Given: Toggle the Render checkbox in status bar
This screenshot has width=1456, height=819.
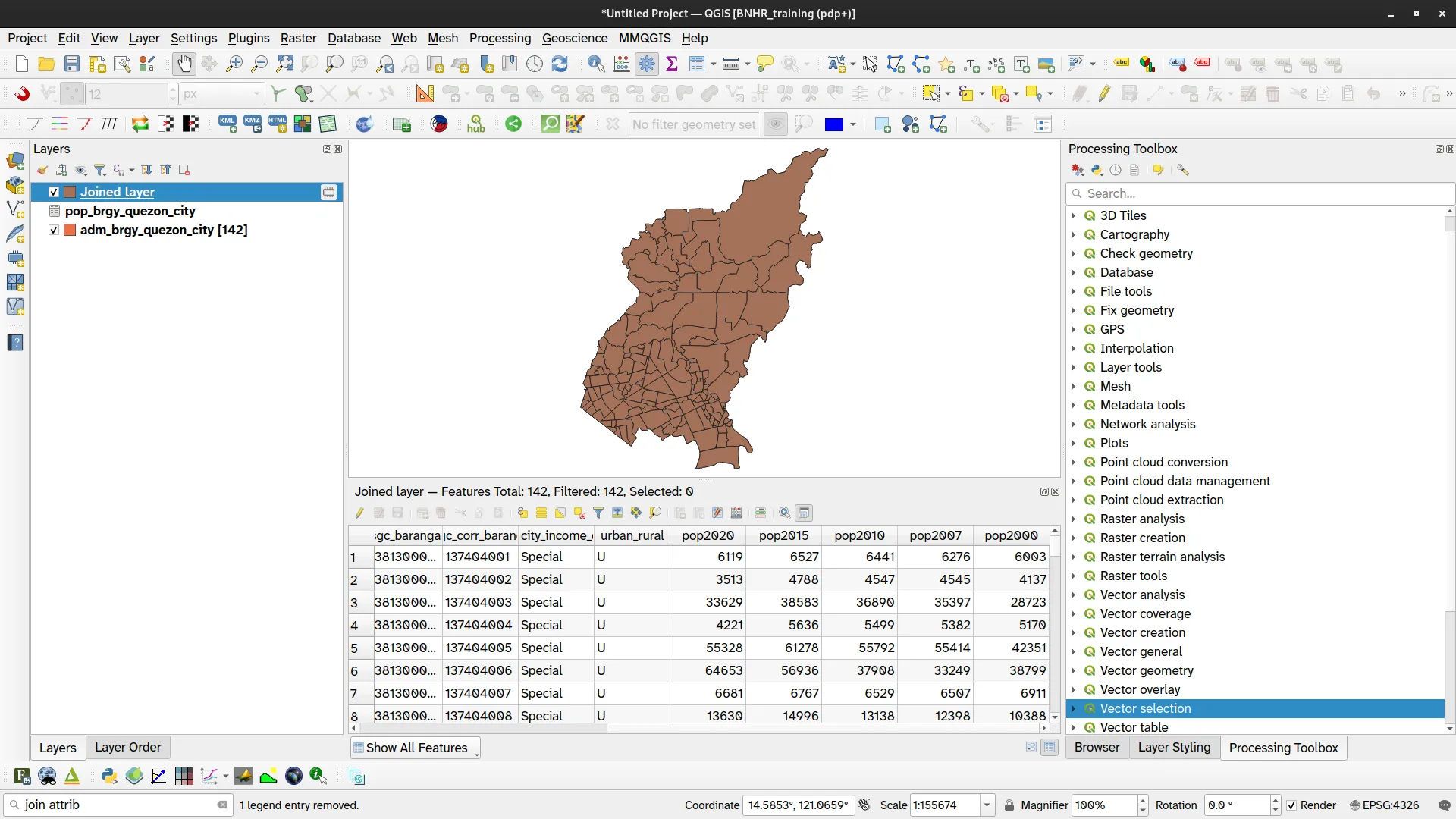Looking at the screenshot, I should [x=1291, y=805].
